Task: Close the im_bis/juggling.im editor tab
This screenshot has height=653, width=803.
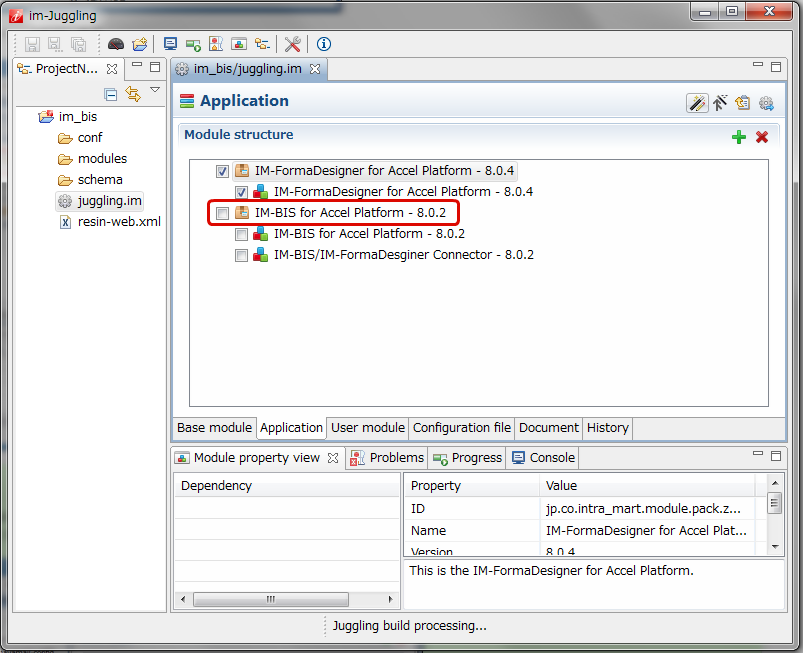Action: [x=315, y=69]
